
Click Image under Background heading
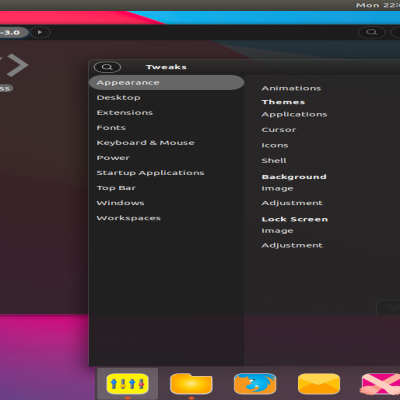pyautogui.click(x=277, y=189)
